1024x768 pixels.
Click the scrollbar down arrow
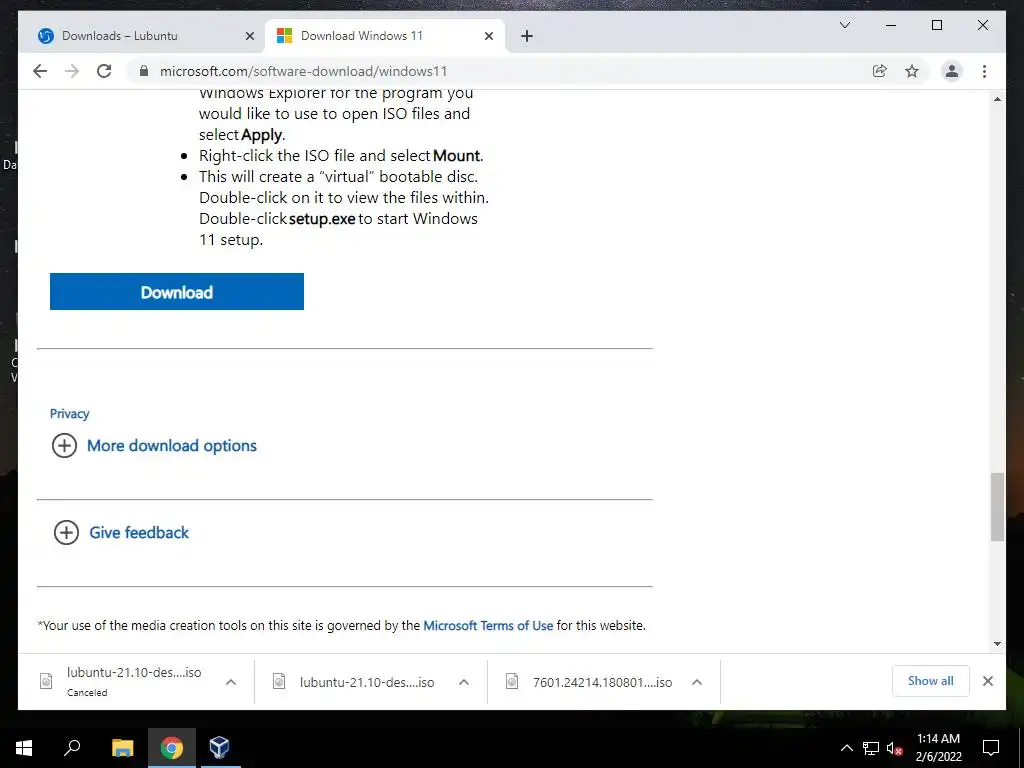tap(997, 644)
